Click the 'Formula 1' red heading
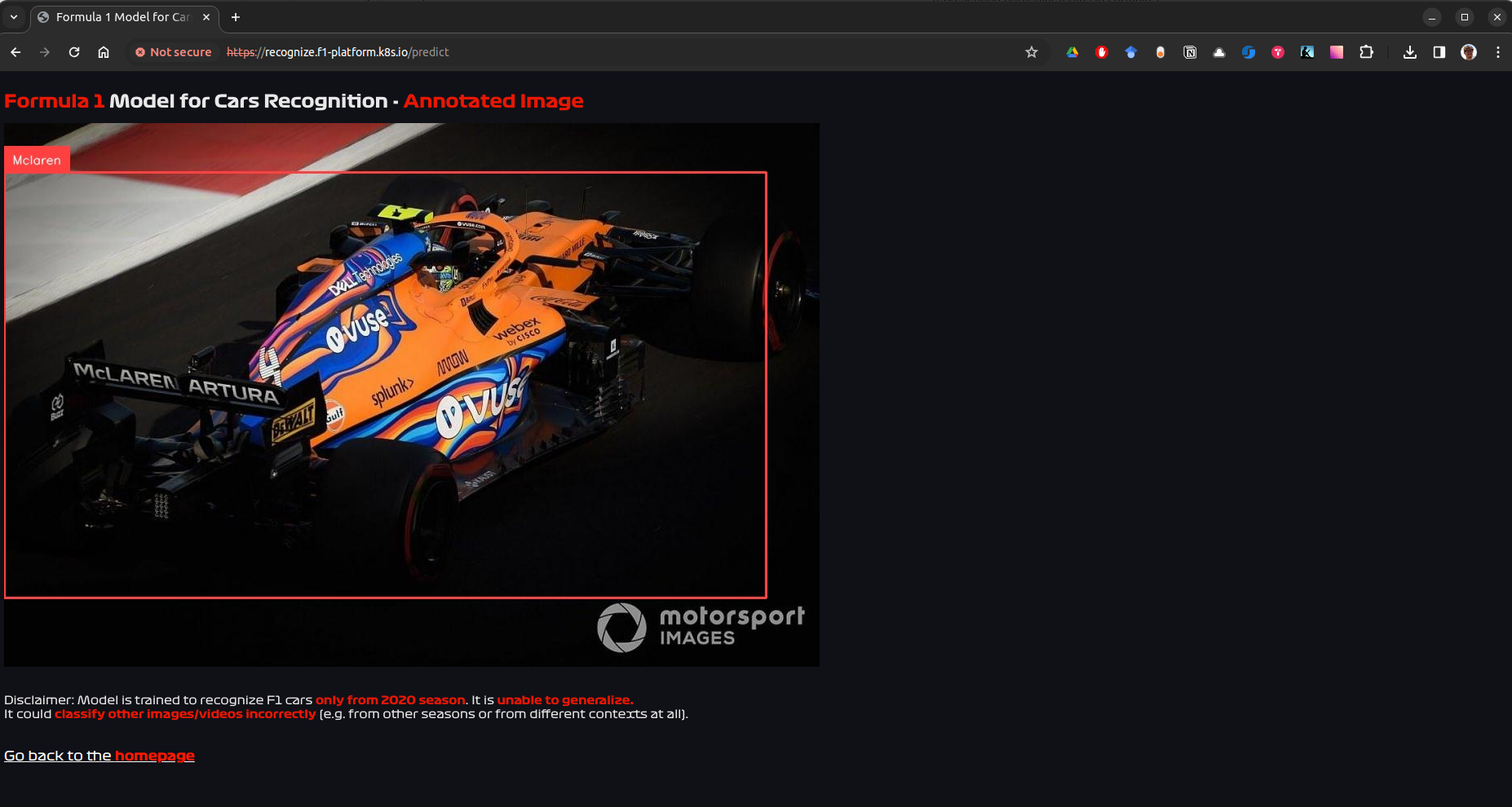 pyautogui.click(x=55, y=101)
